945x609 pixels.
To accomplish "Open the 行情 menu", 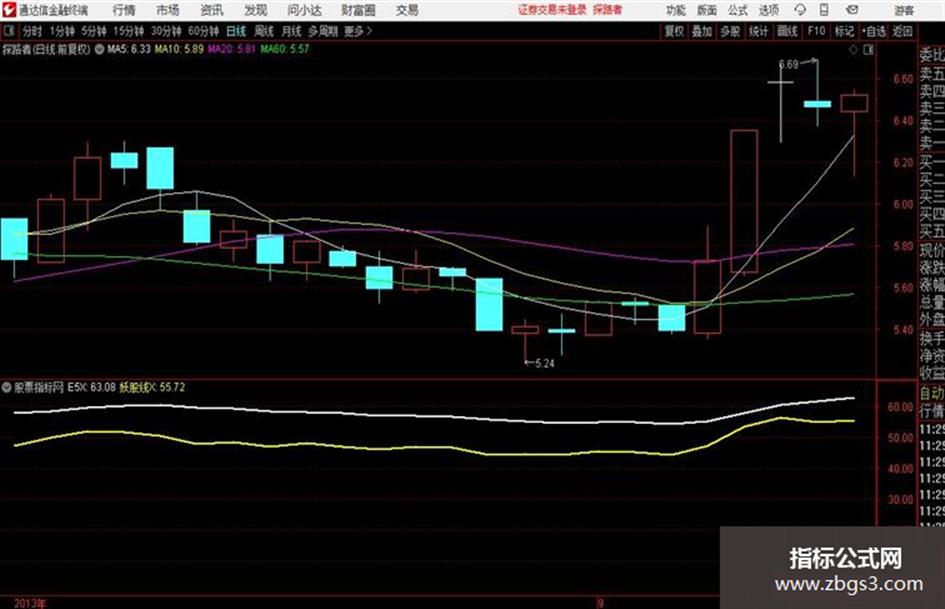I will (x=124, y=10).
